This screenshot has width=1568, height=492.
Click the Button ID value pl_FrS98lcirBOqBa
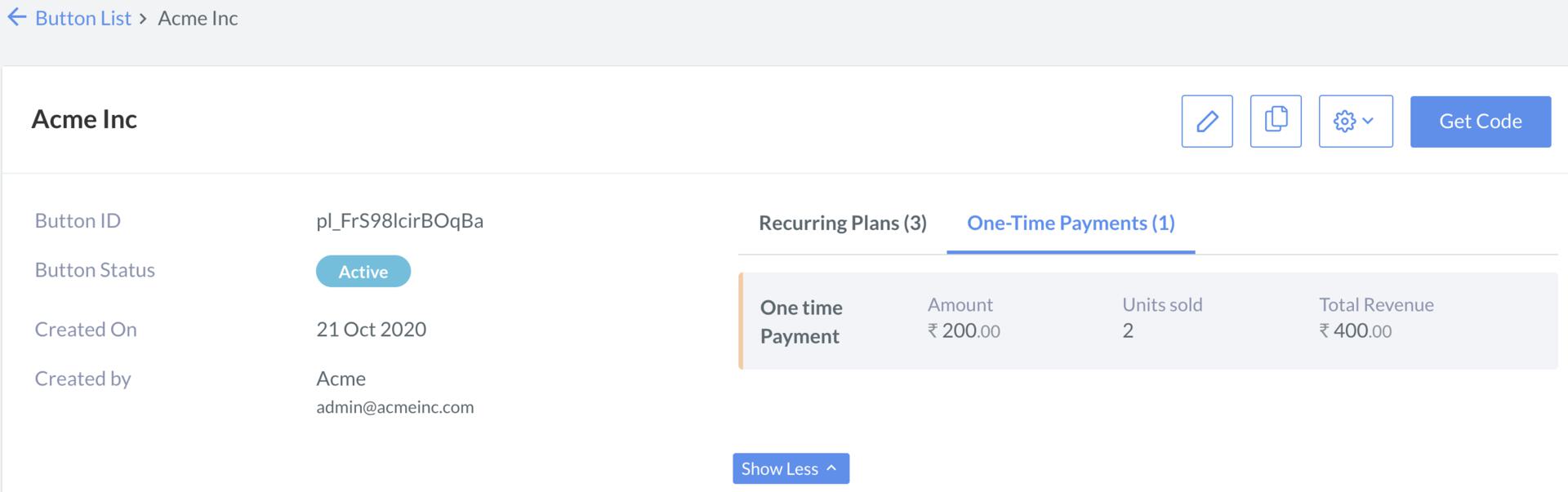pyautogui.click(x=399, y=220)
